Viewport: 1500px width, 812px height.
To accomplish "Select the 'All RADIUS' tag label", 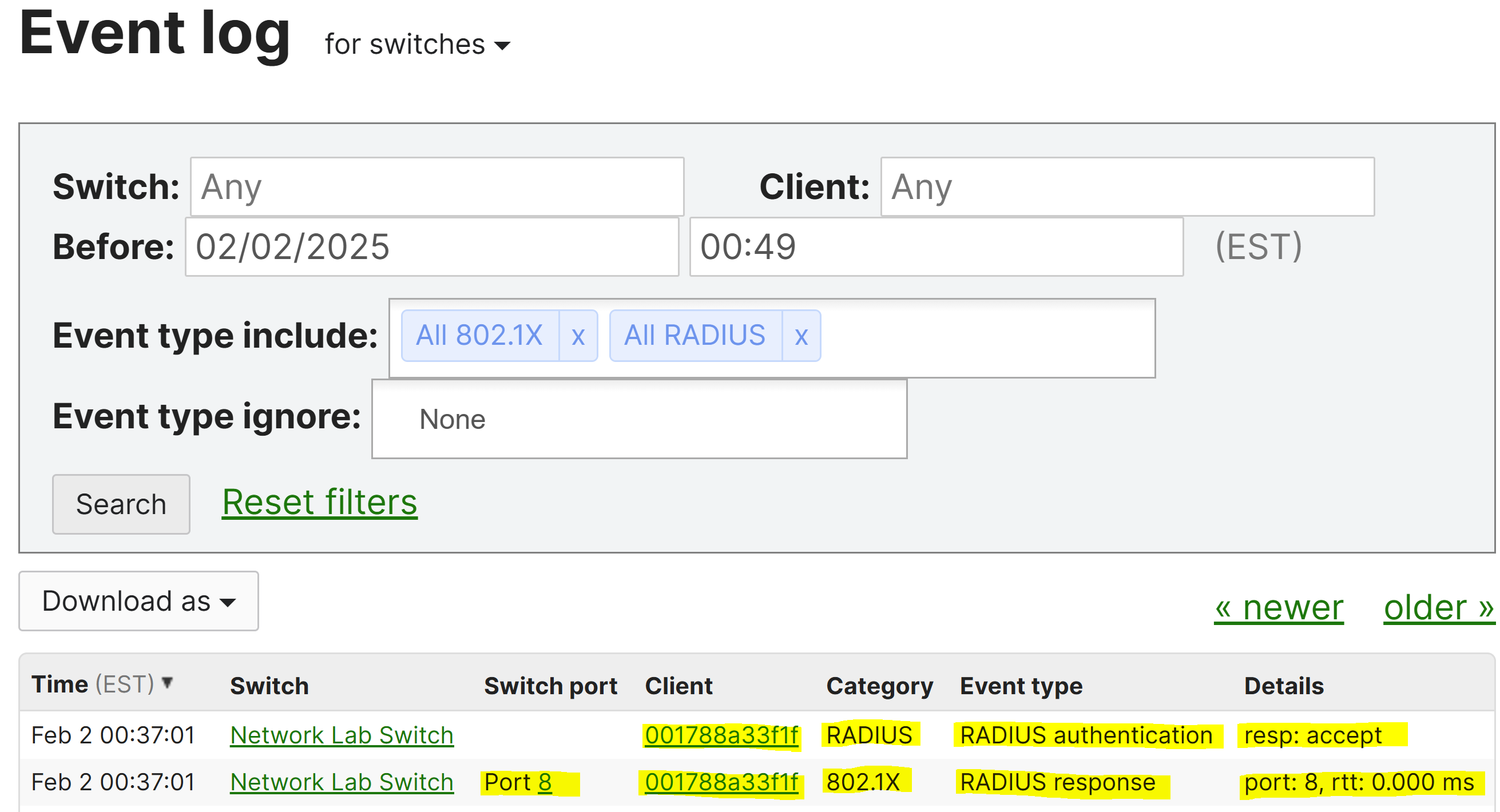I will pyautogui.click(x=695, y=336).
